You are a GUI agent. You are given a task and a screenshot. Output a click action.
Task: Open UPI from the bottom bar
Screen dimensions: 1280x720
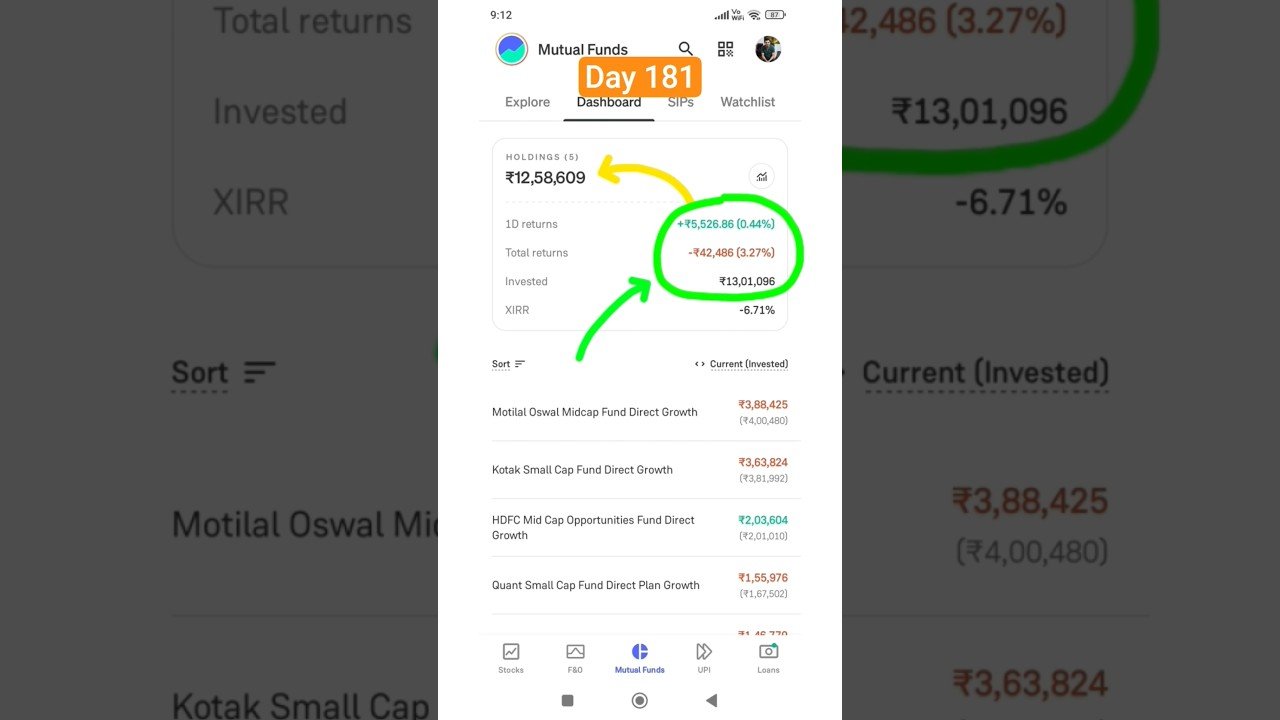704,657
